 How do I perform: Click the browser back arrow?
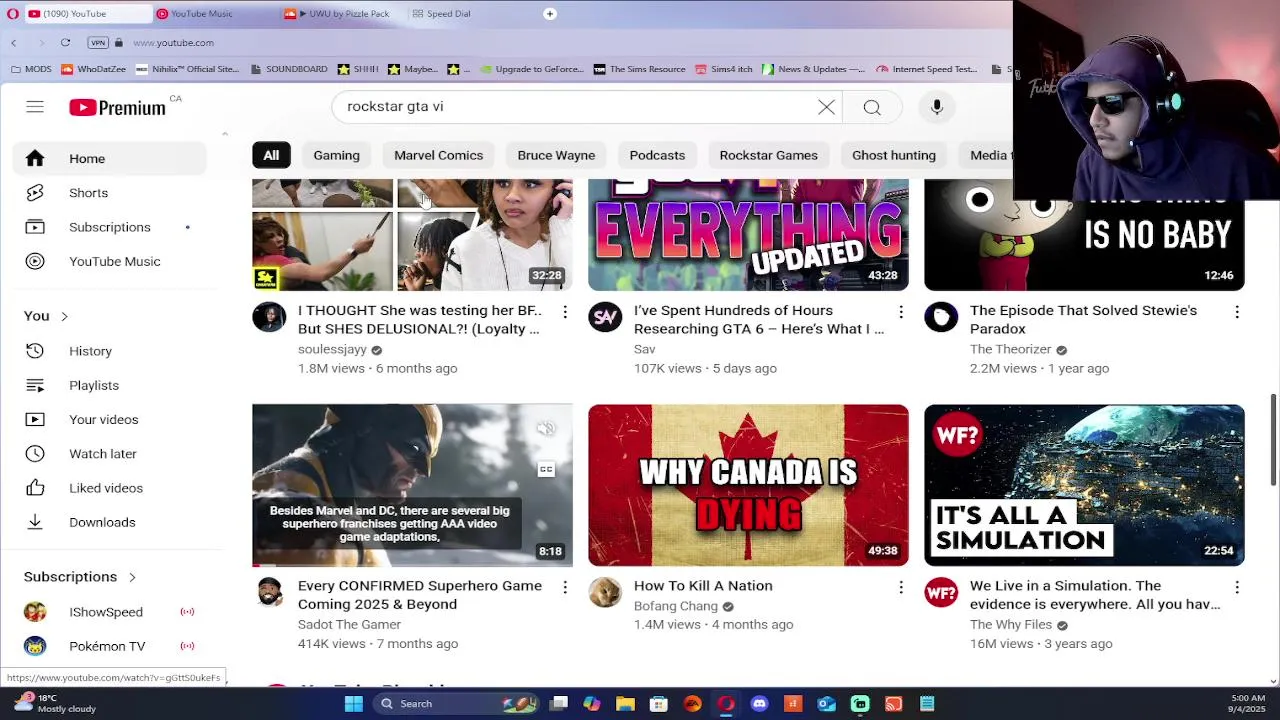click(x=13, y=42)
